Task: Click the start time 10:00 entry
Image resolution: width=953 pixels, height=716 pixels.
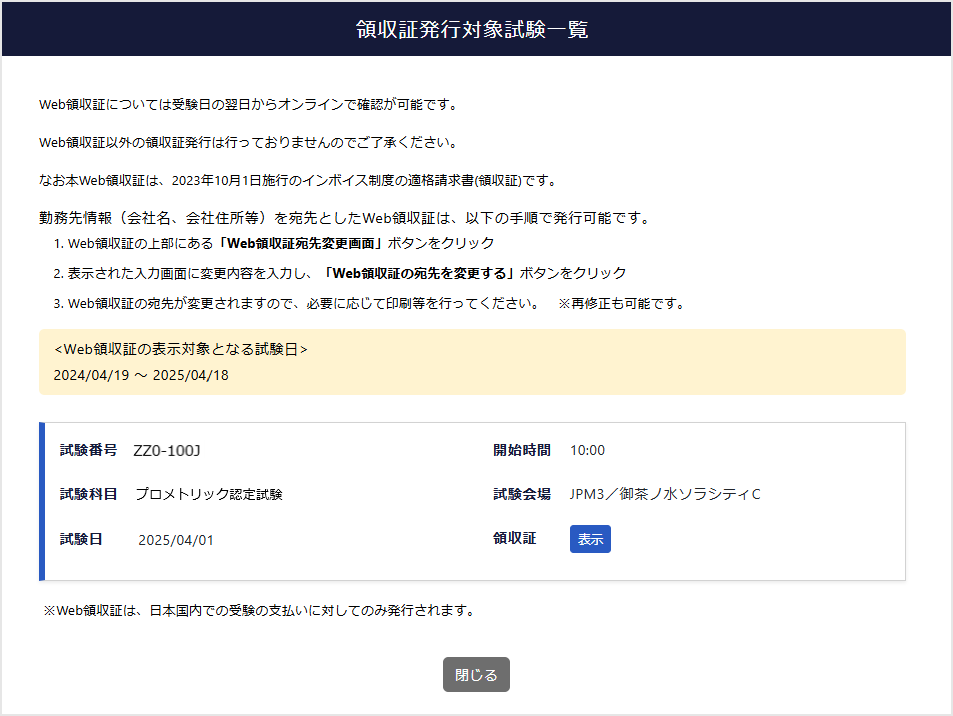Action: 587,450
